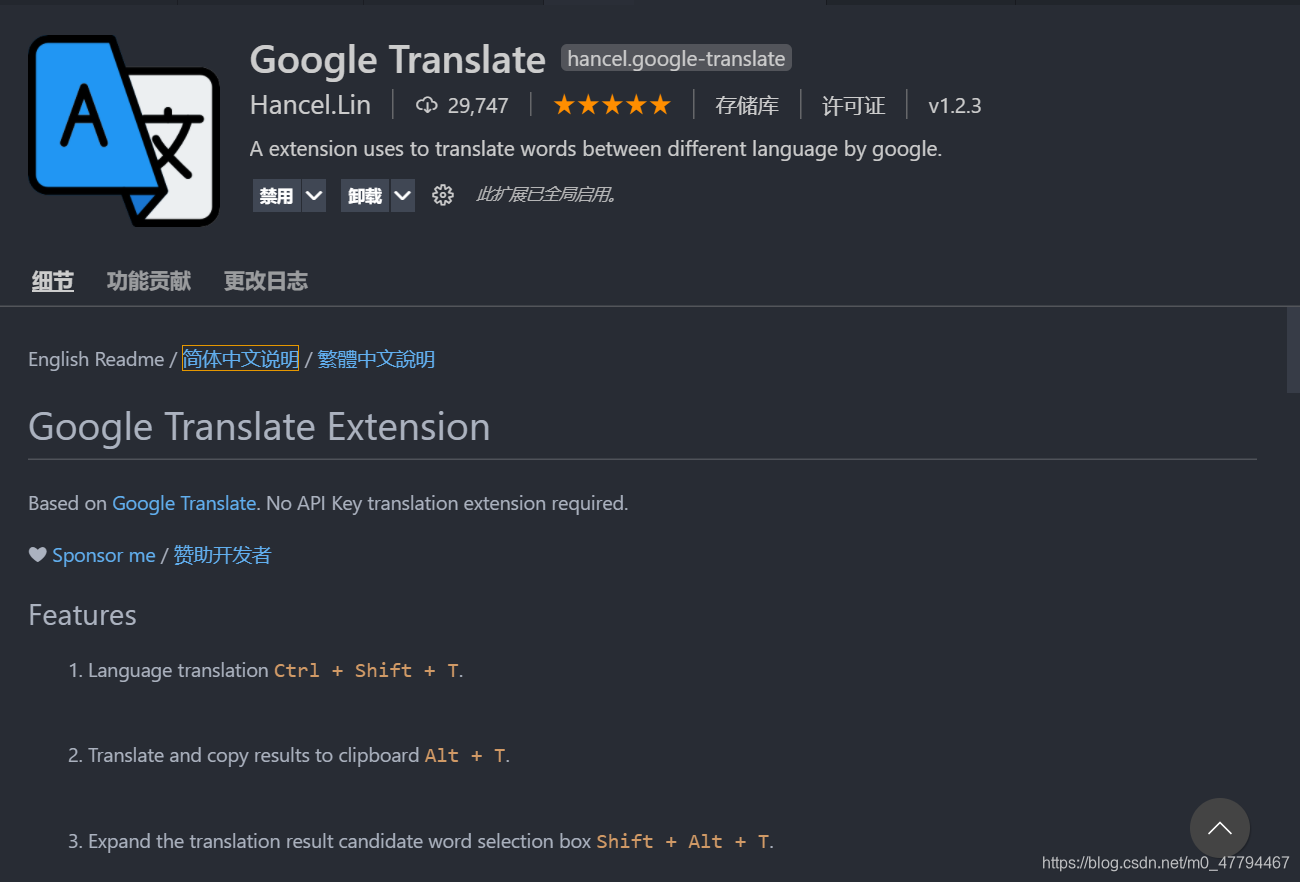Click the install count icon showing 29,747

point(427,104)
